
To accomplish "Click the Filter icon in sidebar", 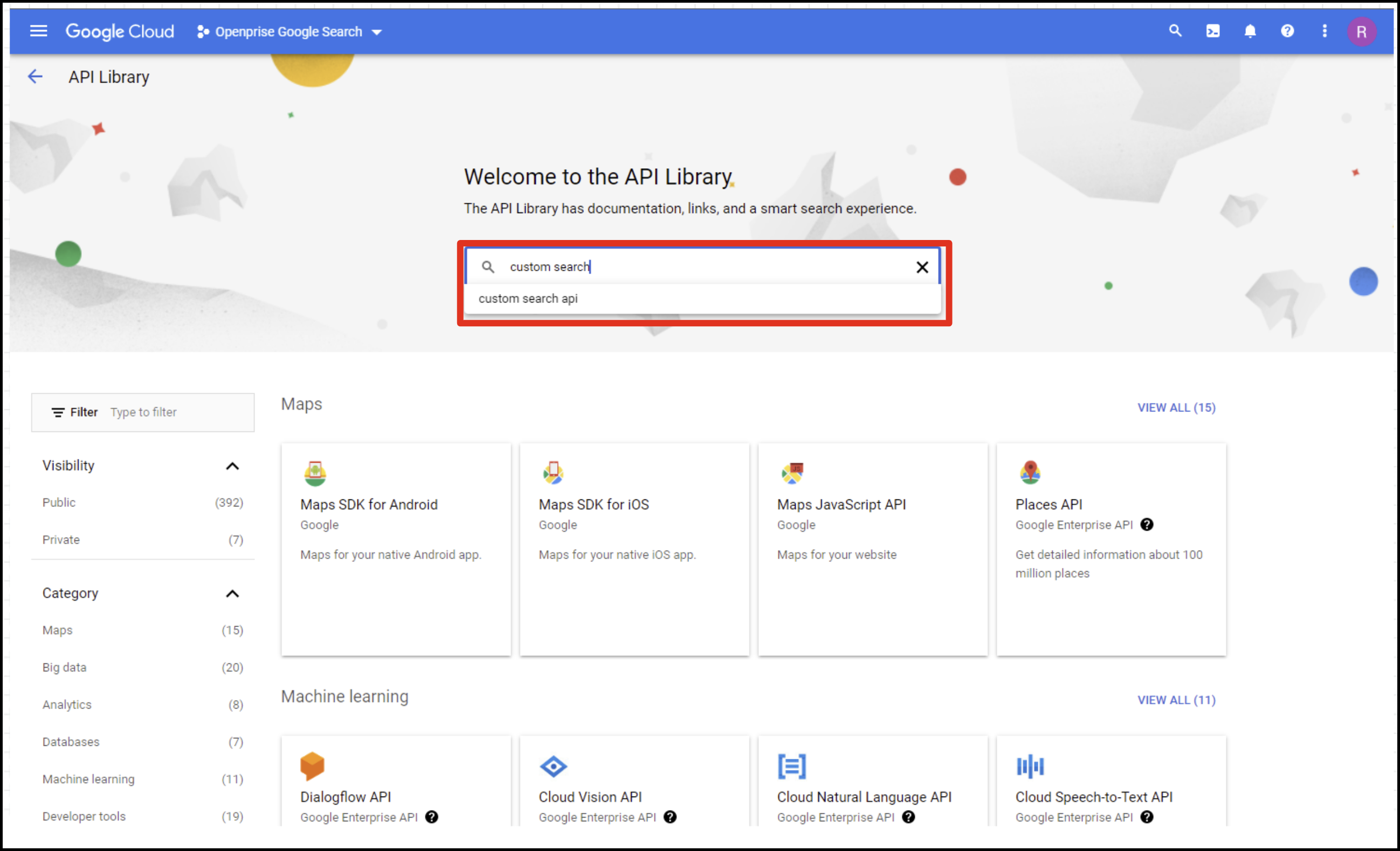I will (58, 412).
